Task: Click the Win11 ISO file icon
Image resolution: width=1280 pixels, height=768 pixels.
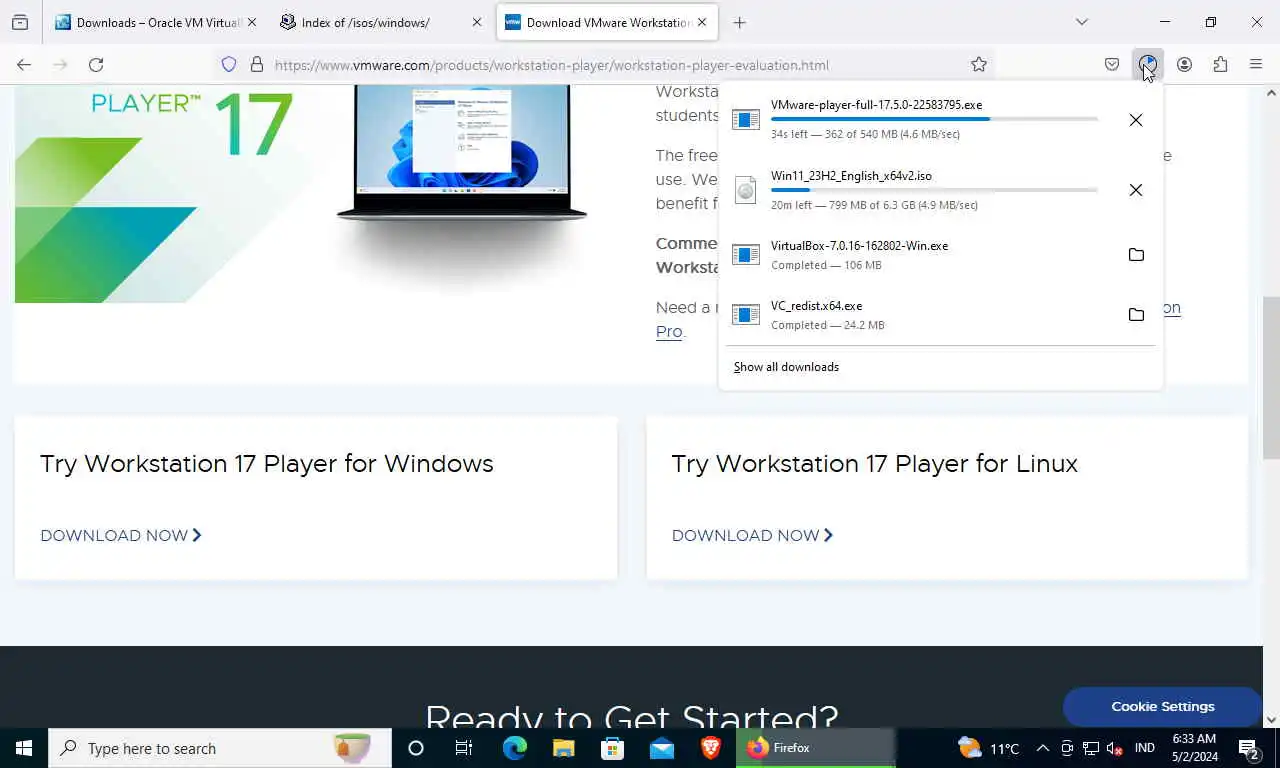Action: [x=746, y=190]
